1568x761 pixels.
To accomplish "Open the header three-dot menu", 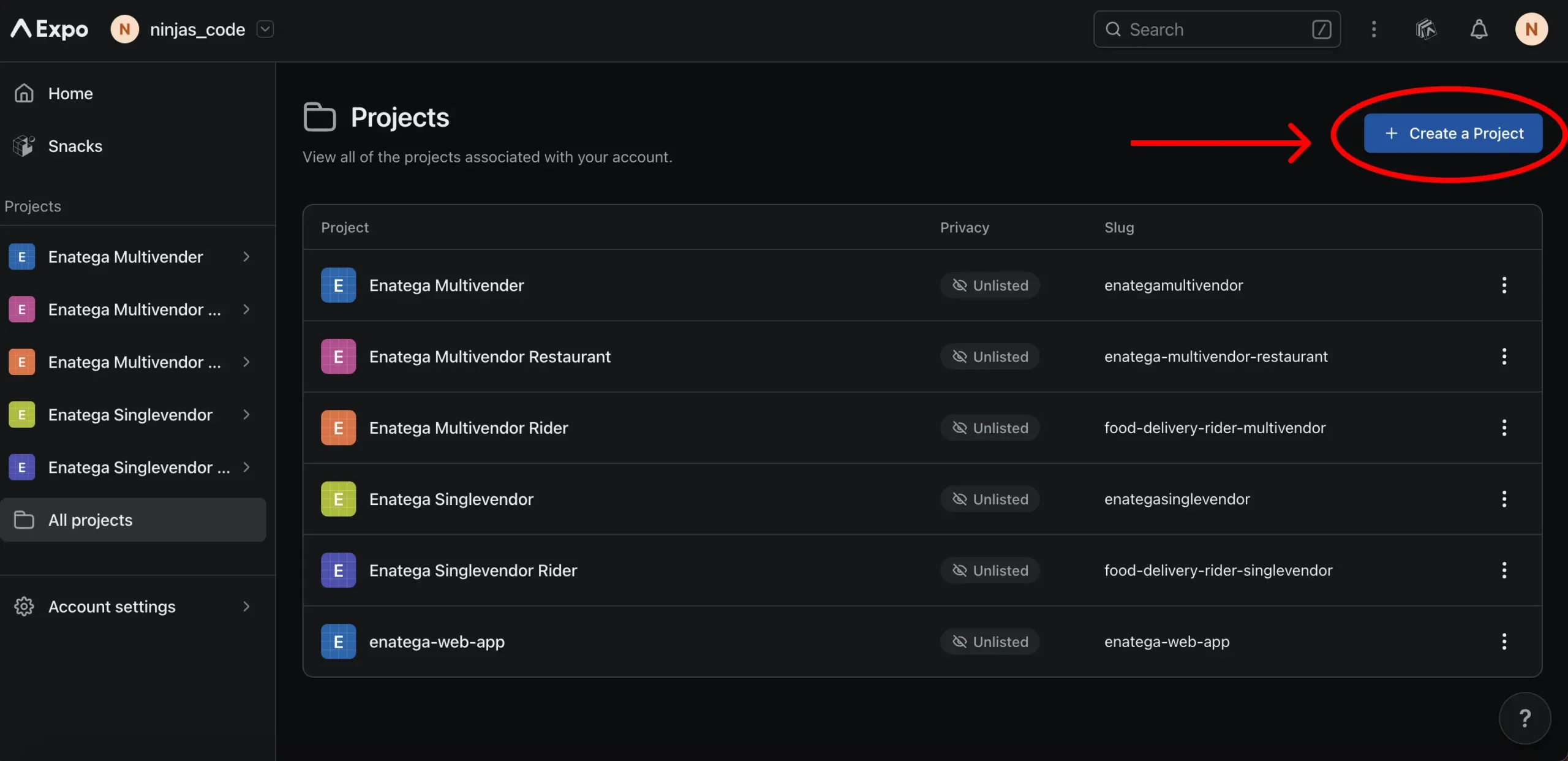I will click(1374, 29).
